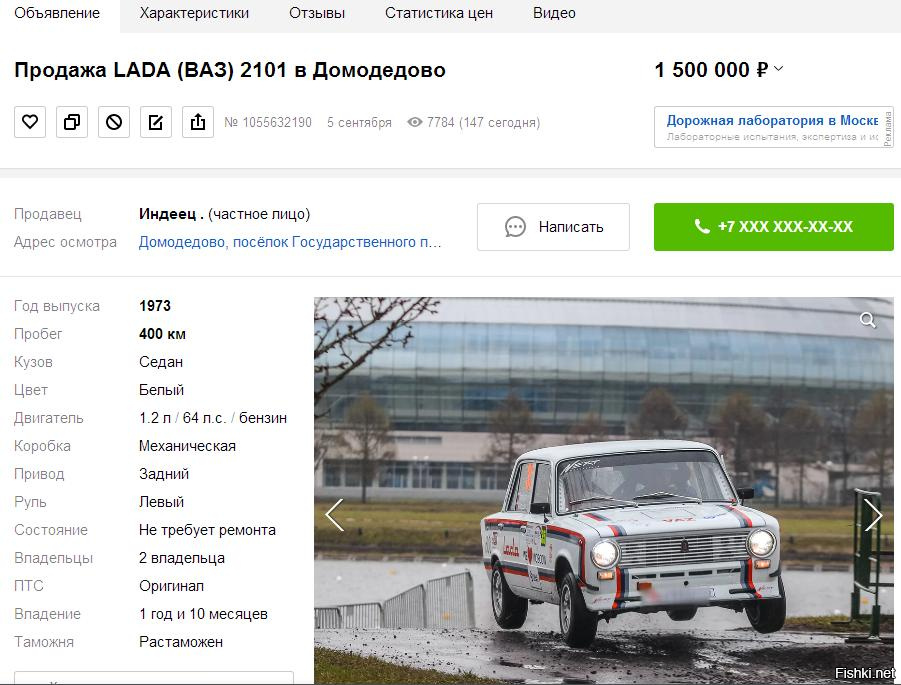This screenshot has width=901, height=685.
Task: Go to the Видео tab
Action: 554,13
